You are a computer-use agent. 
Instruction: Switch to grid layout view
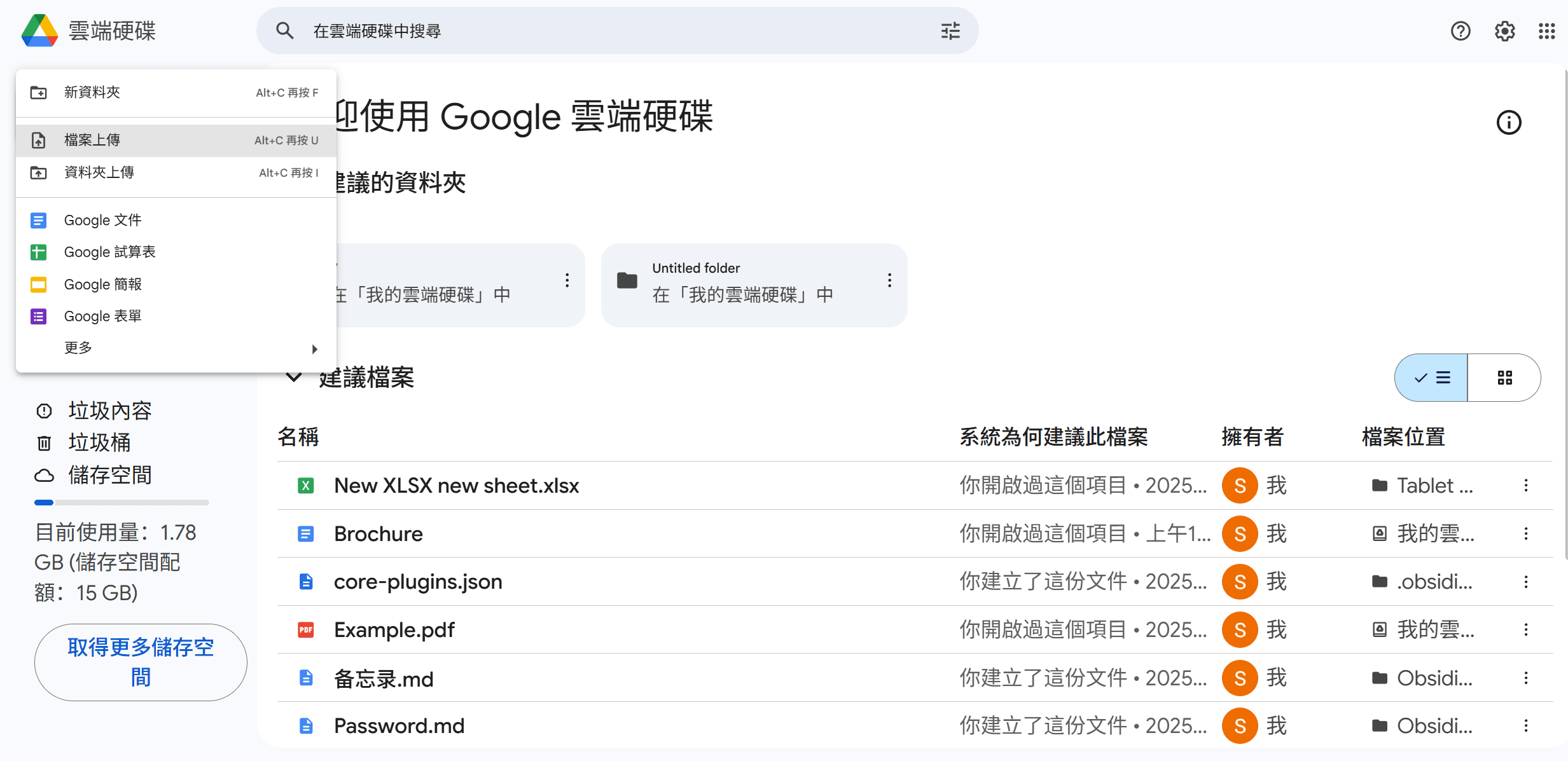1504,378
